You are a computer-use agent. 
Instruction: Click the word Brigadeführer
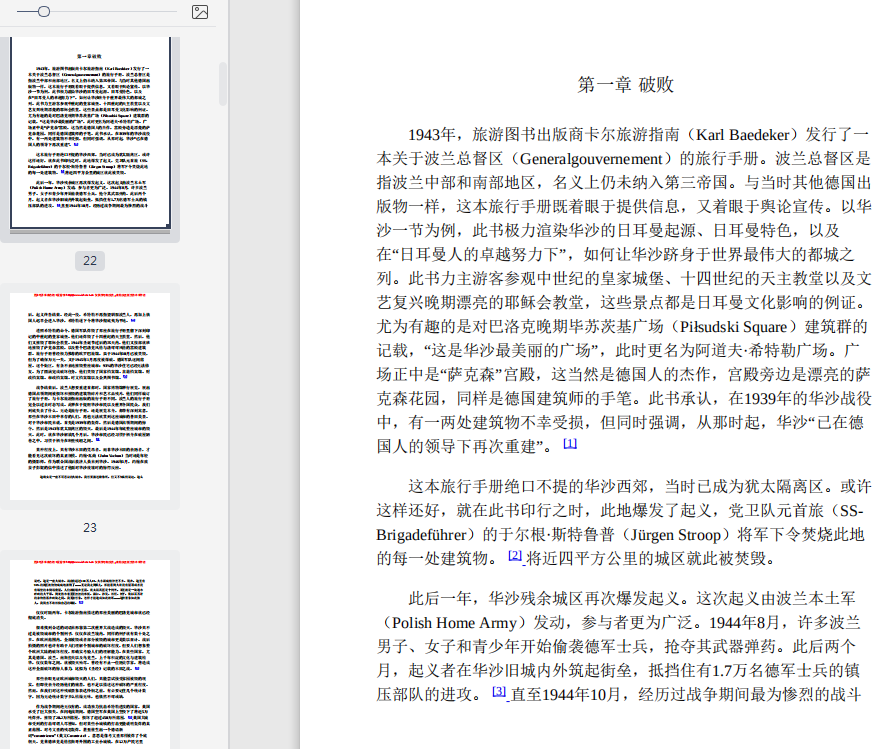pos(421,535)
